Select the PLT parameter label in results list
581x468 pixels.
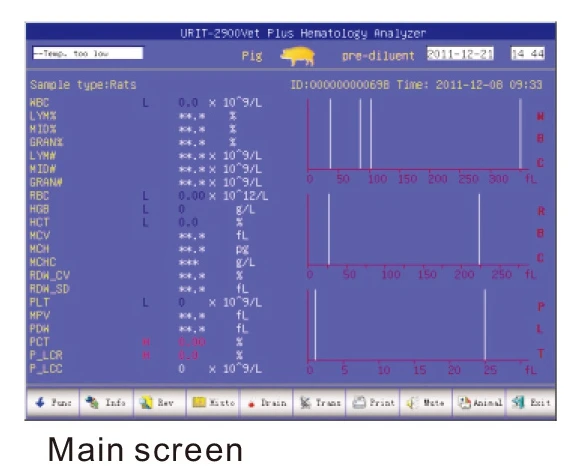click(39, 302)
